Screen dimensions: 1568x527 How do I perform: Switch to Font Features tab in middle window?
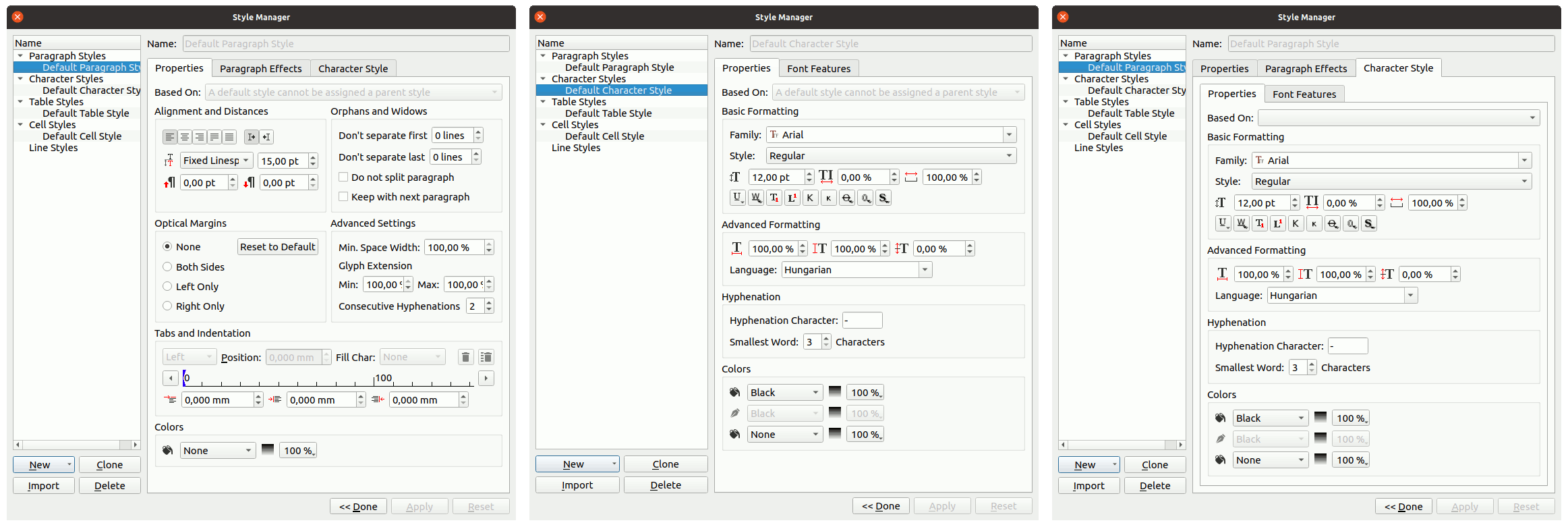(x=818, y=69)
